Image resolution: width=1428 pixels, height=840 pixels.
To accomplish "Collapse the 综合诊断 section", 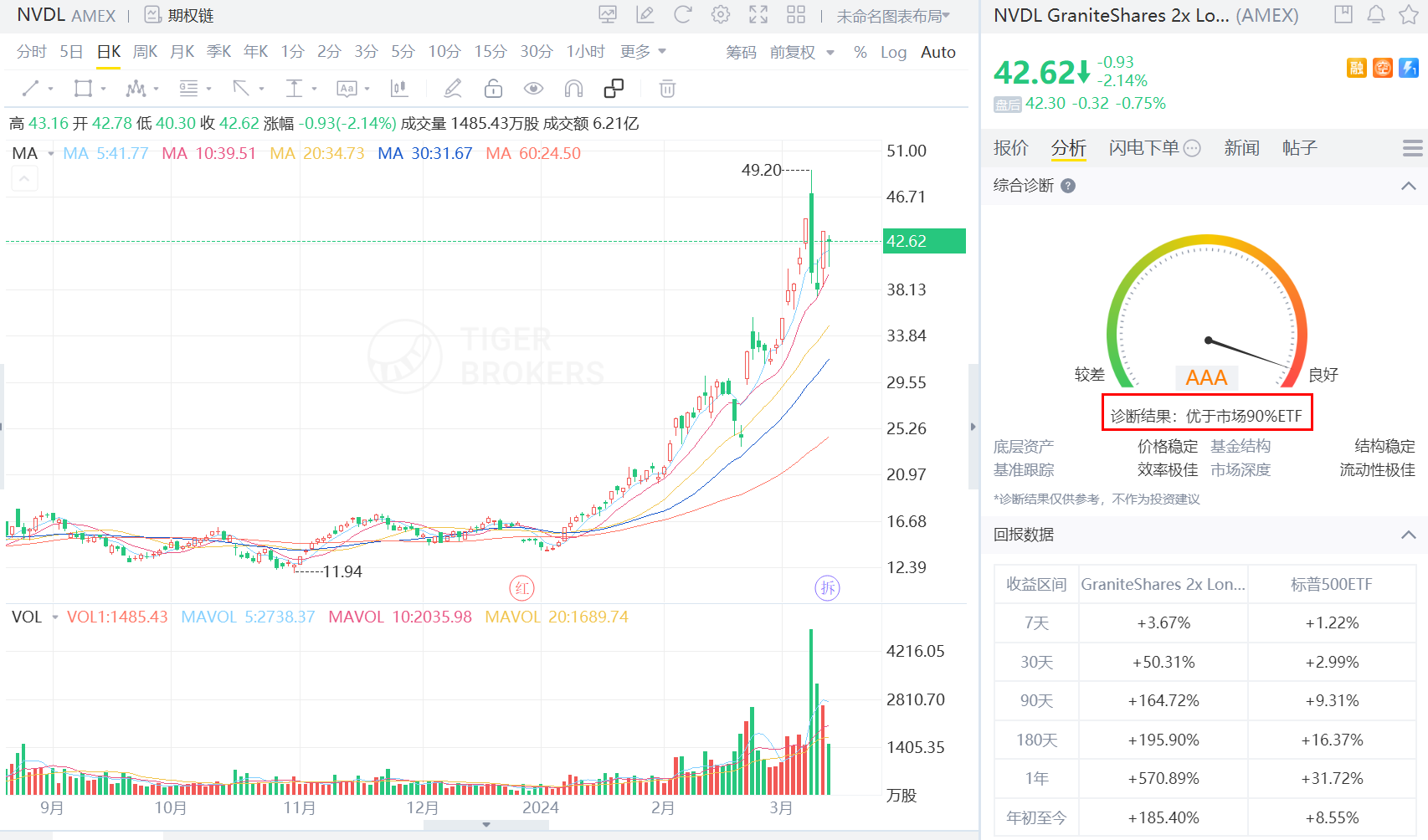I will pyautogui.click(x=1409, y=186).
